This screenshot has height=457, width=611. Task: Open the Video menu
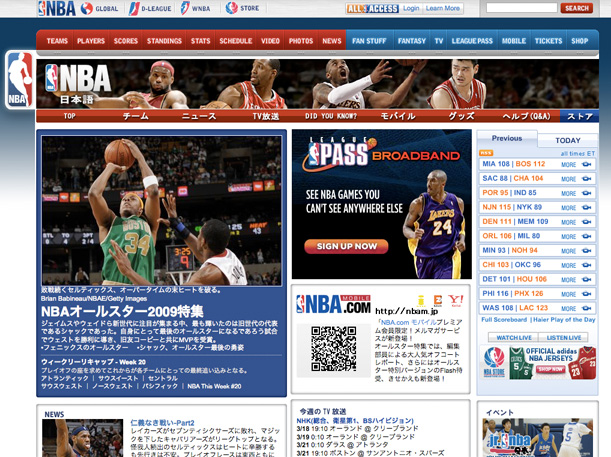pos(270,41)
